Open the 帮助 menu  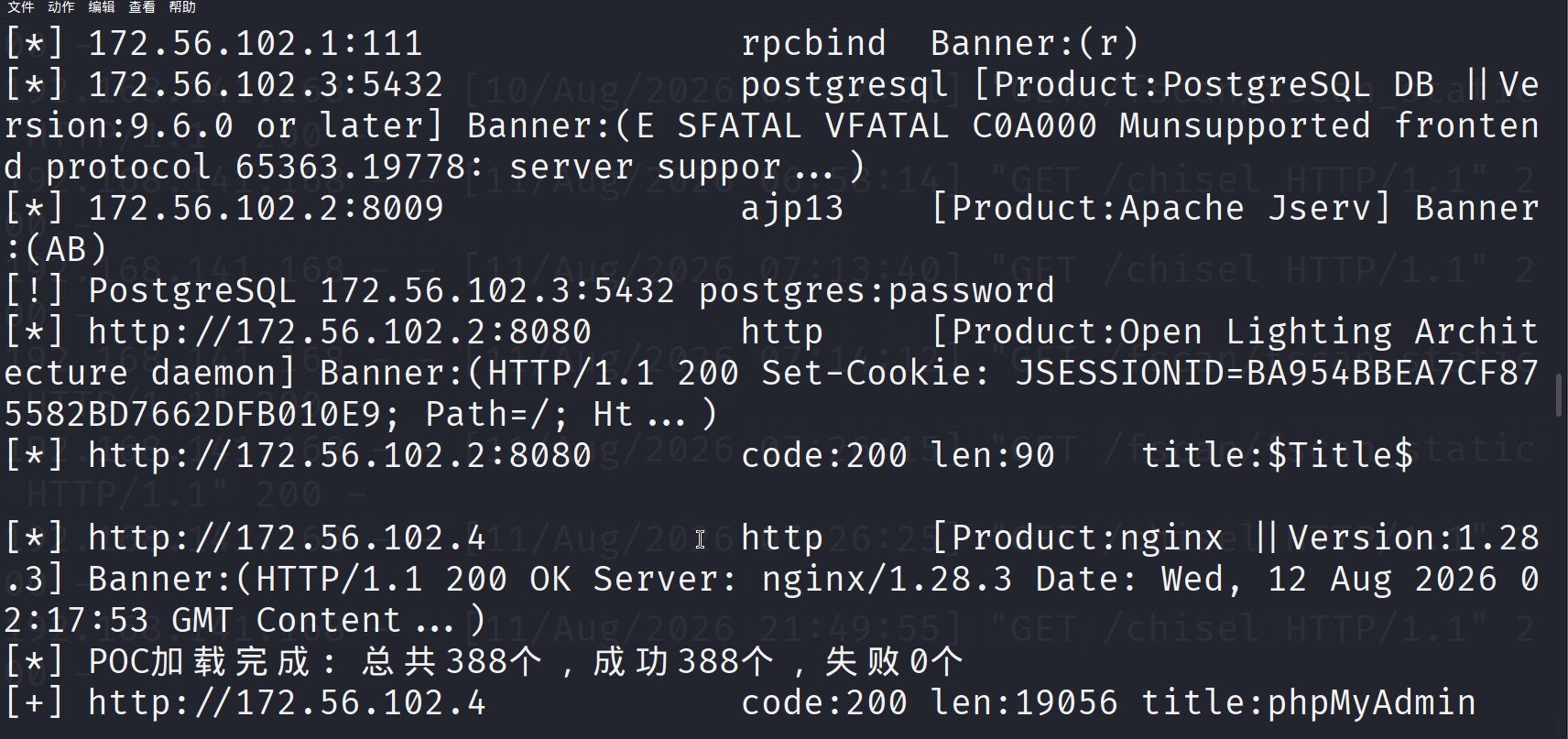181,7
